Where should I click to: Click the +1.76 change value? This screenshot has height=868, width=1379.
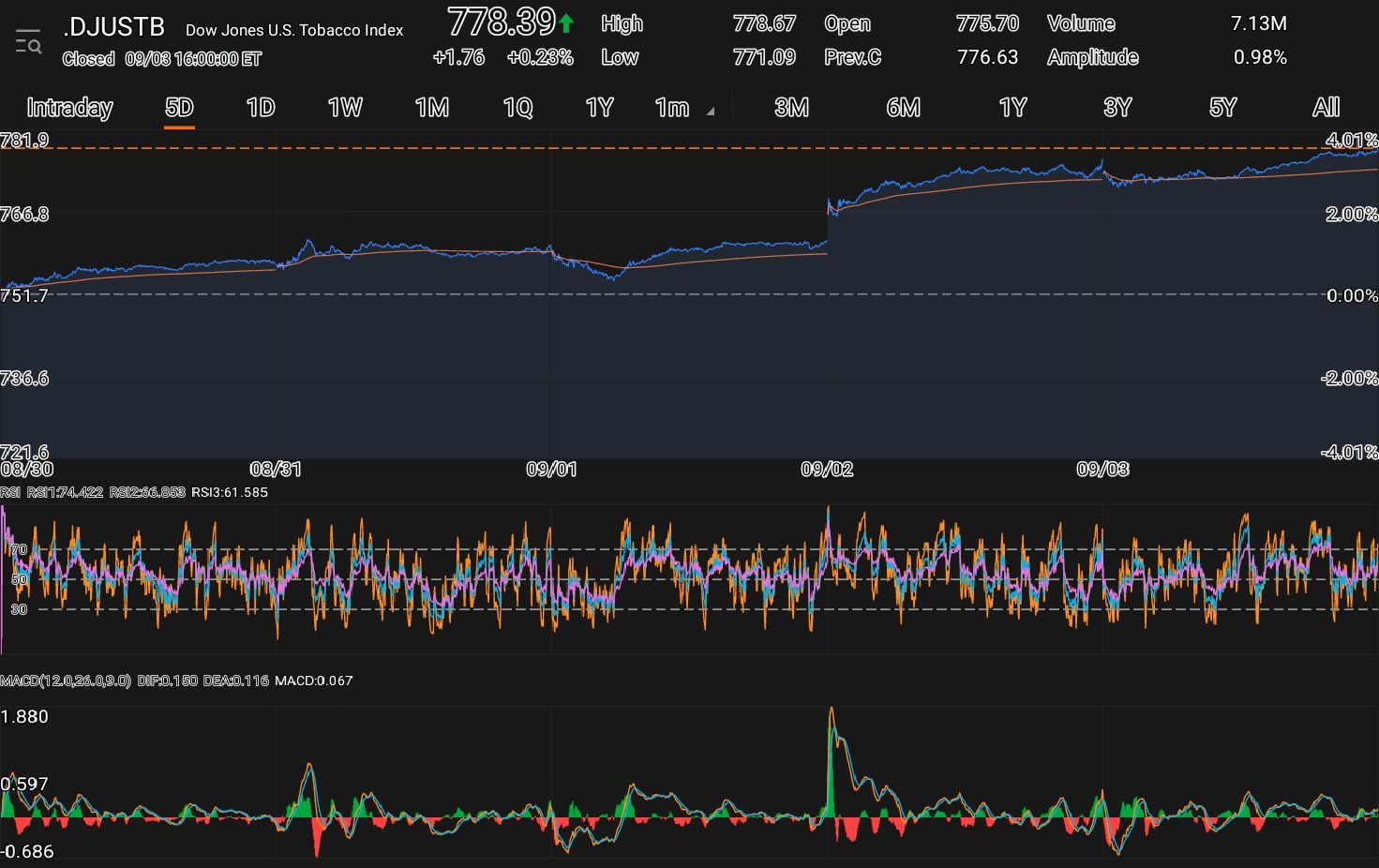pos(458,57)
